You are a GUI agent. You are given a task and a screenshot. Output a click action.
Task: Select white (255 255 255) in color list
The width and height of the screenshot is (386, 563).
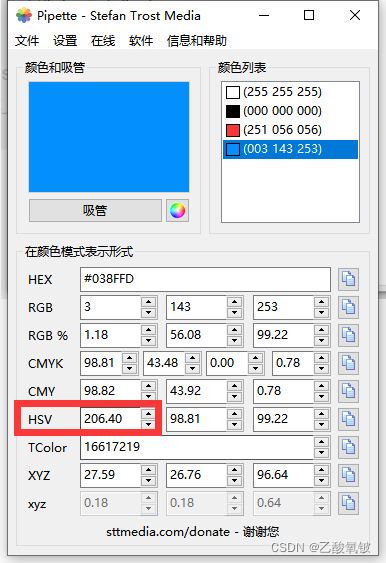point(290,92)
